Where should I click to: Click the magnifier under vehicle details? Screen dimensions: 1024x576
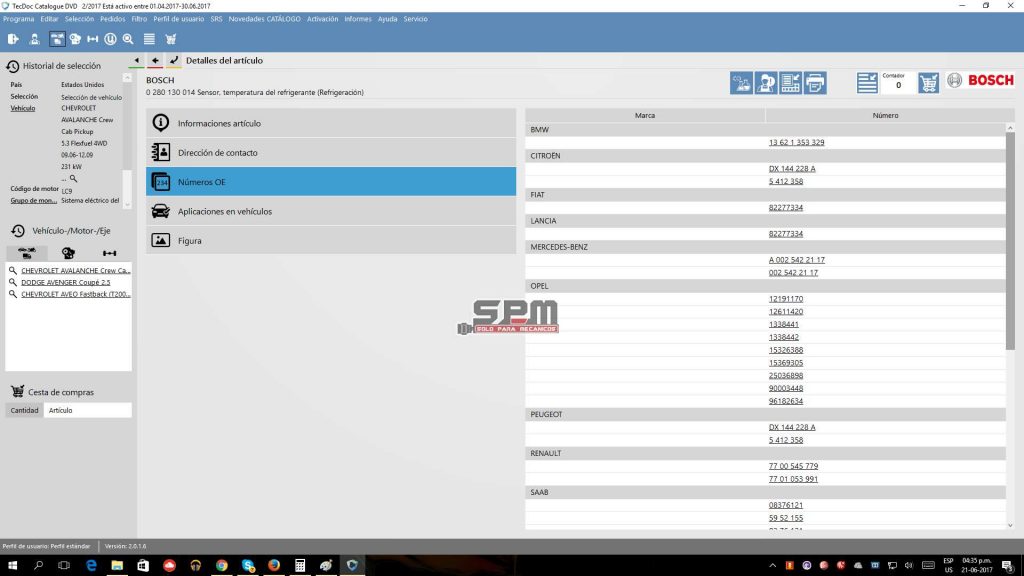(x=73, y=178)
